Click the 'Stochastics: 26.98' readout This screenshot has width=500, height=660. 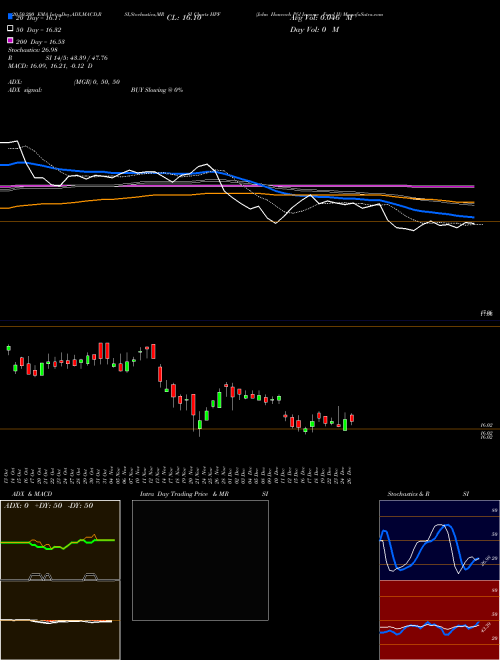[32, 50]
